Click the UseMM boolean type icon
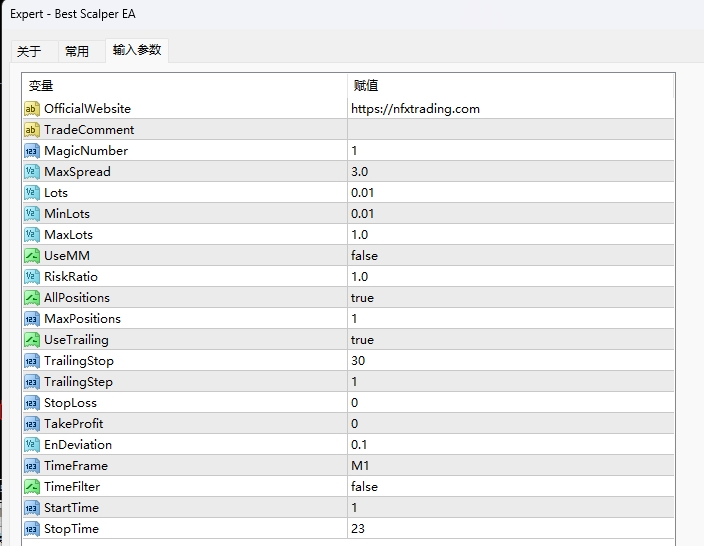This screenshot has height=546, width=704. 31,256
